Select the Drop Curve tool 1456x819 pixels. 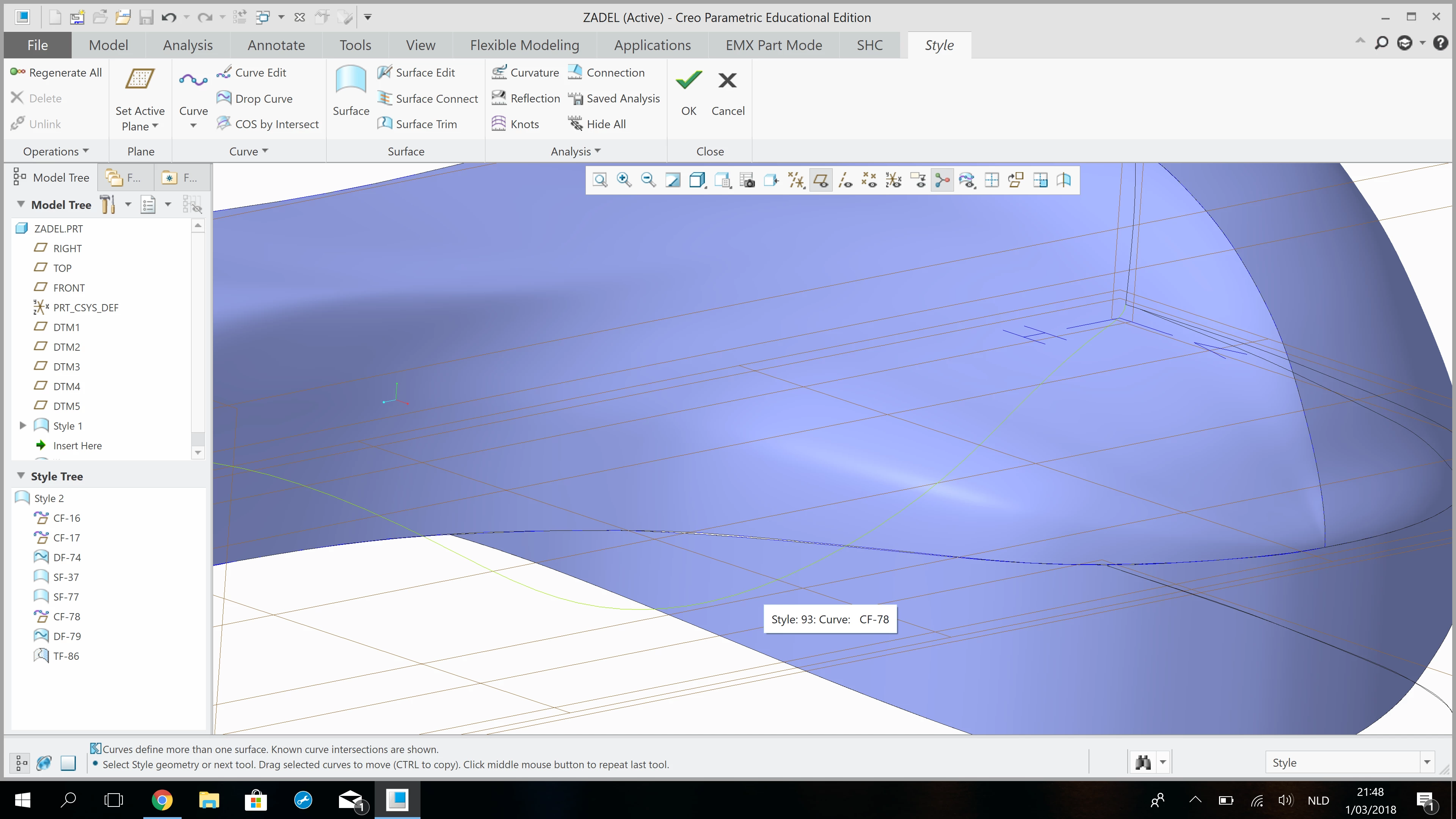(255, 98)
